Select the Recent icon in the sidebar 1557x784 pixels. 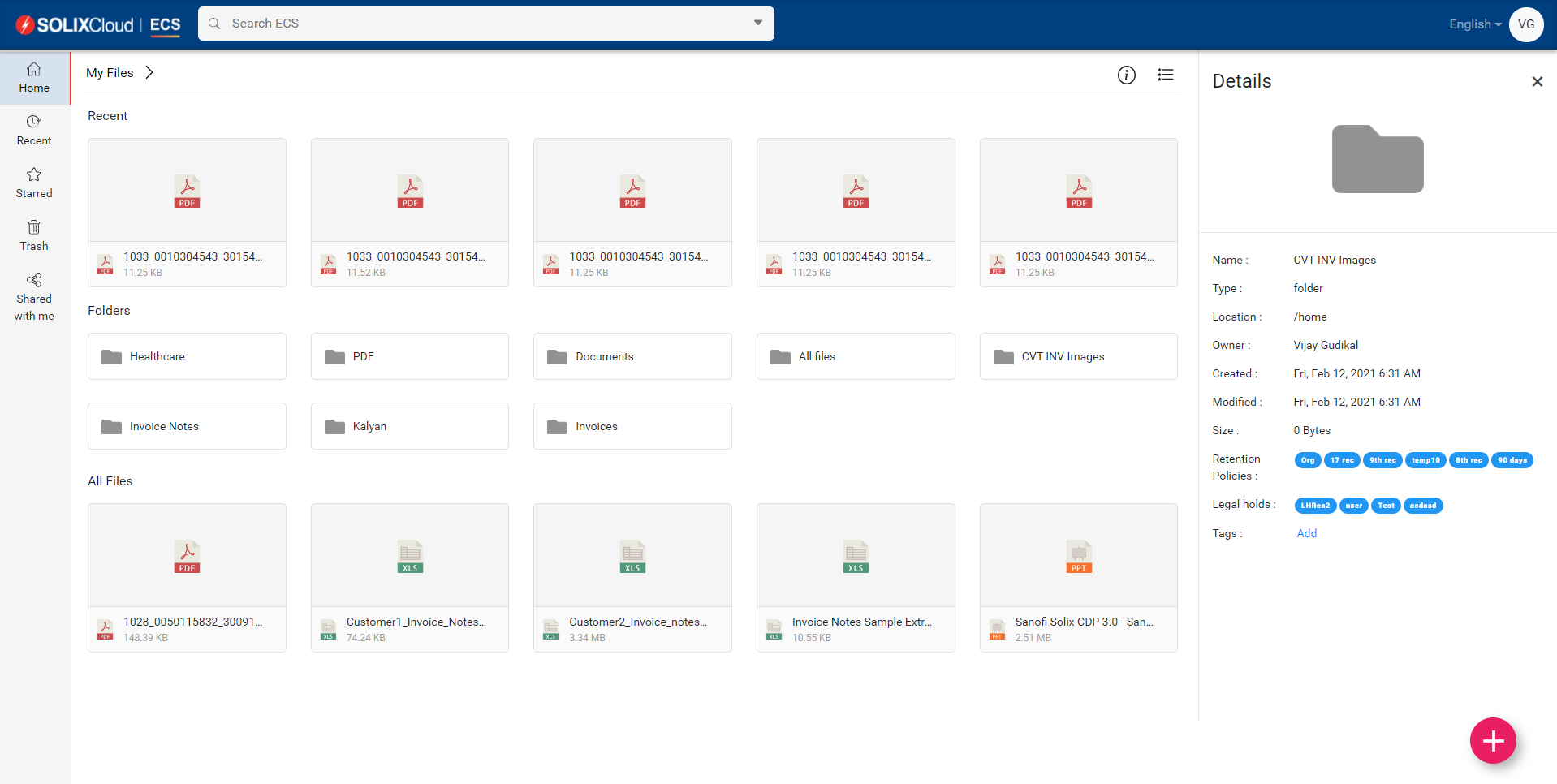pyautogui.click(x=33, y=130)
